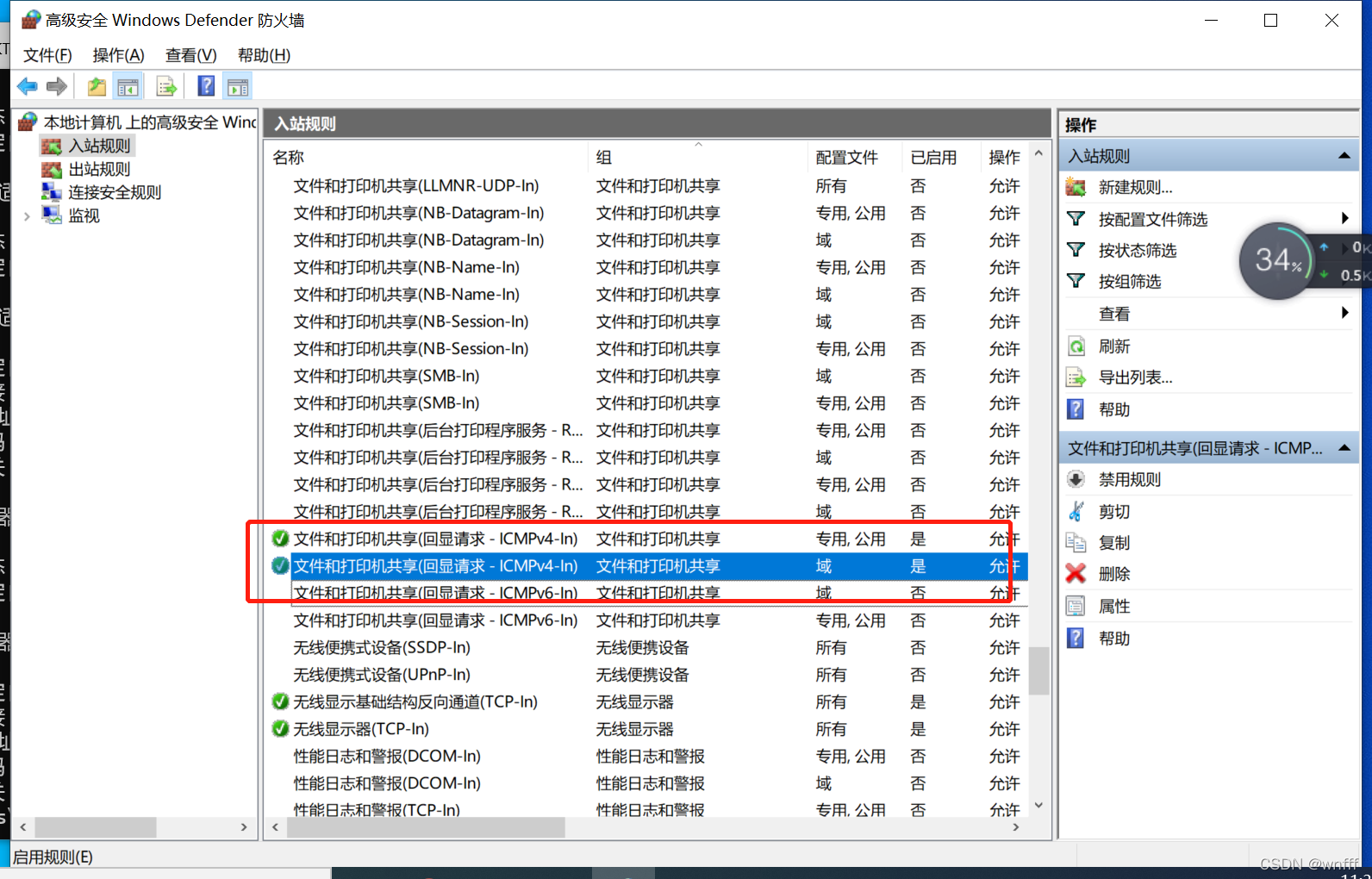Image resolution: width=1372 pixels, height=879 pixels.
Task: Toggle the console tree toolbar icon
Action: point(128,86)
